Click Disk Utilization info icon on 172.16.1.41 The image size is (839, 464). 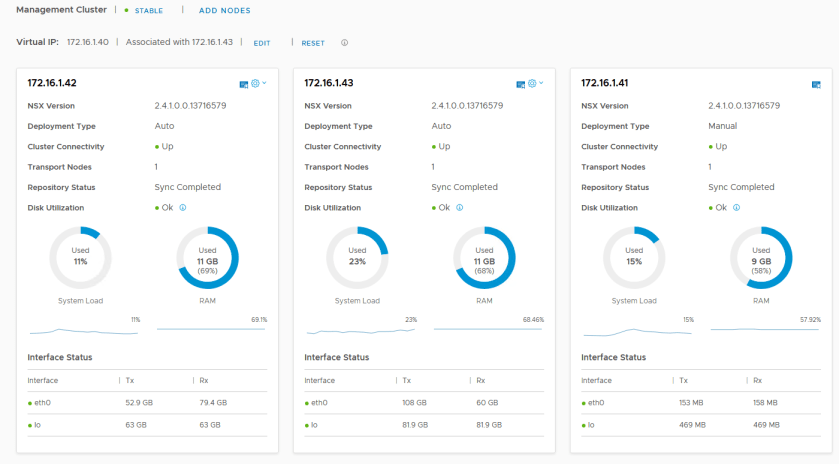tap(737, 208)
